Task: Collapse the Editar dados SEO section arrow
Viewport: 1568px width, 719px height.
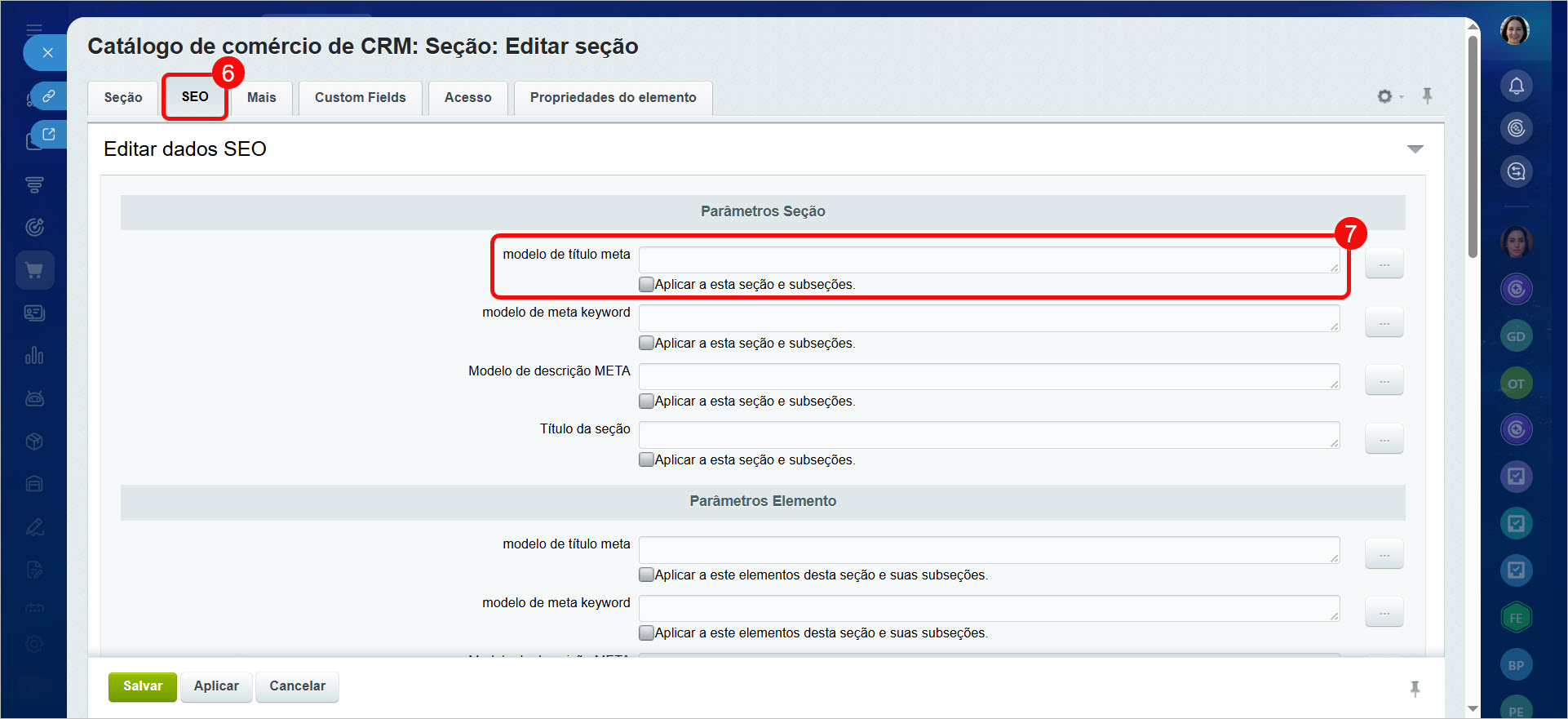Action: coord(1415,149)
